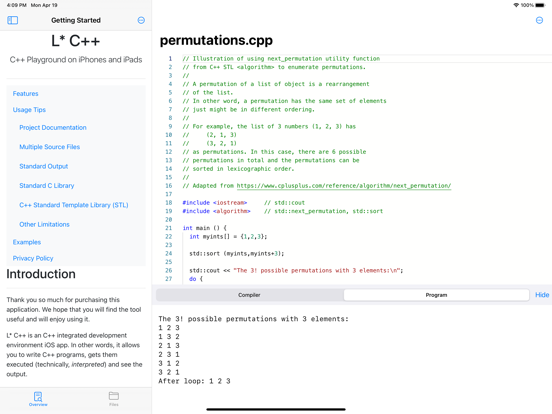Image resolution: width=552 pixels, height=414 pixels.
Task: Follow the cplusplus.com reference URL in the code
Action: 344,186
